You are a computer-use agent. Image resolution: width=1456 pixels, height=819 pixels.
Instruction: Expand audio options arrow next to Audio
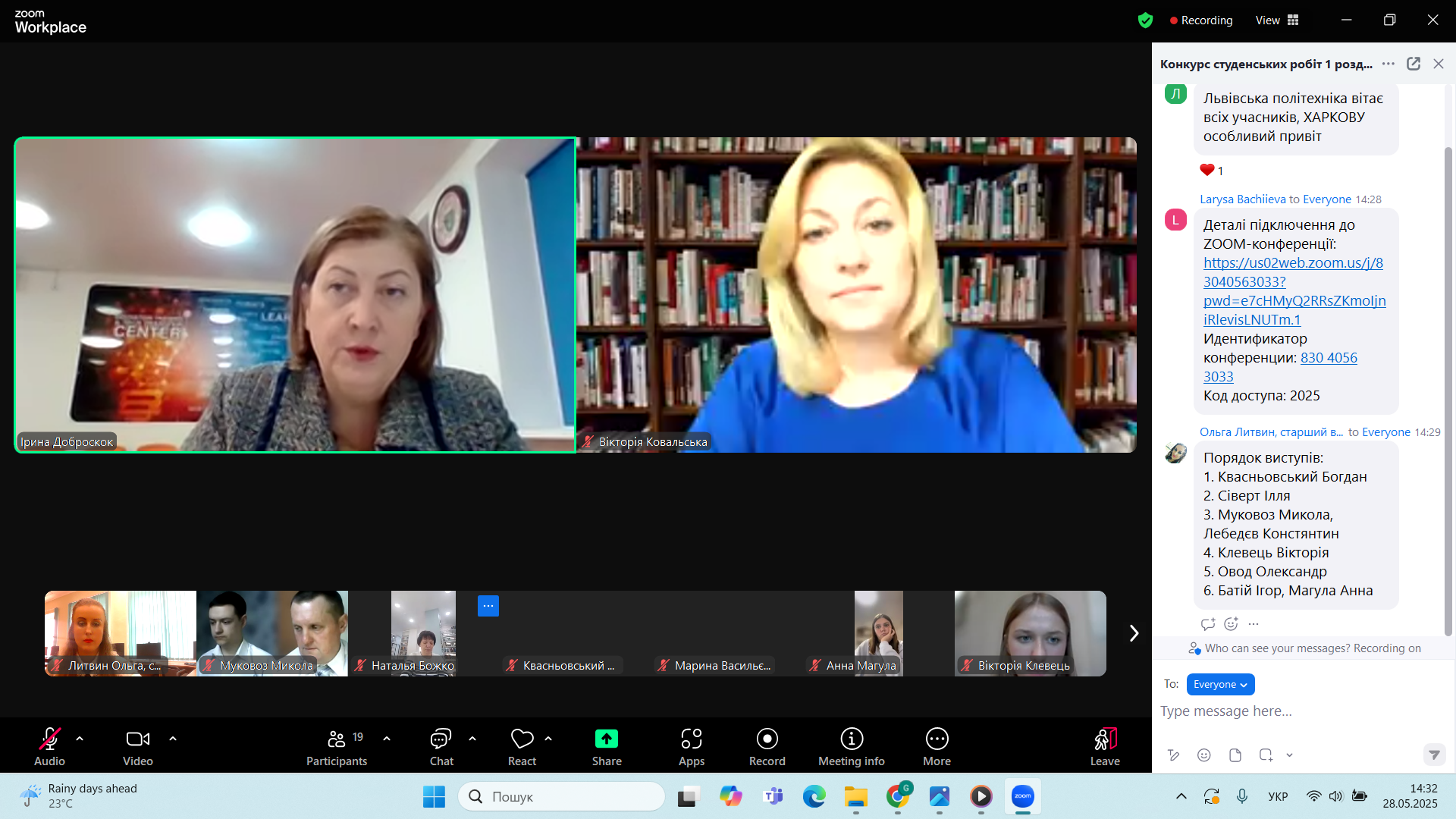[x=80, y=739]
